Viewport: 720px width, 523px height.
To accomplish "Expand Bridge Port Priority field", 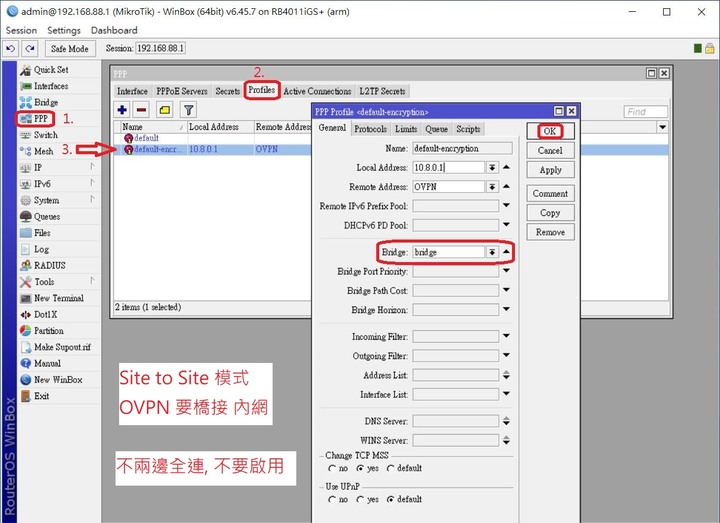I will click(506, 271).
